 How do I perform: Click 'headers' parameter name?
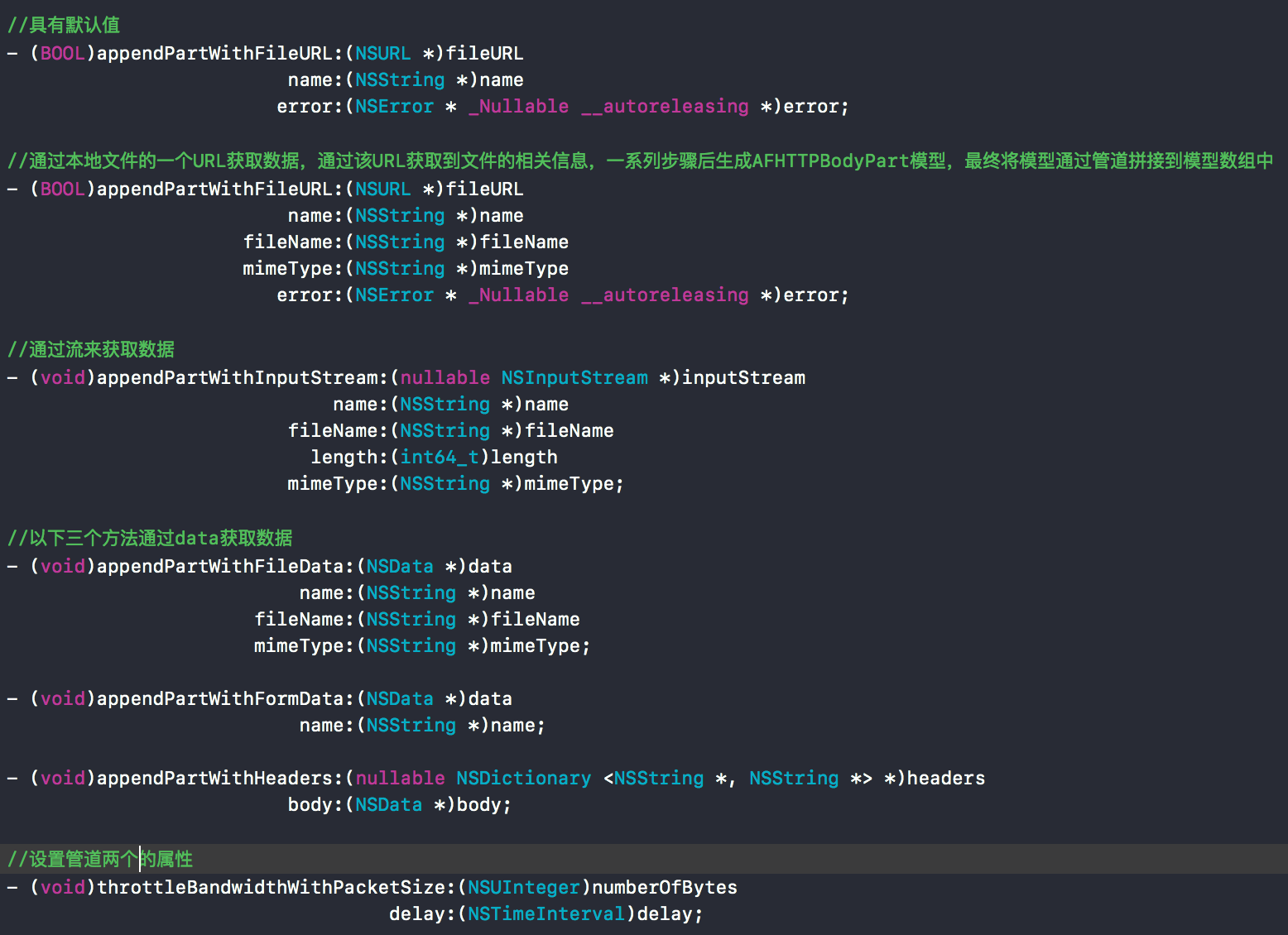946,778
